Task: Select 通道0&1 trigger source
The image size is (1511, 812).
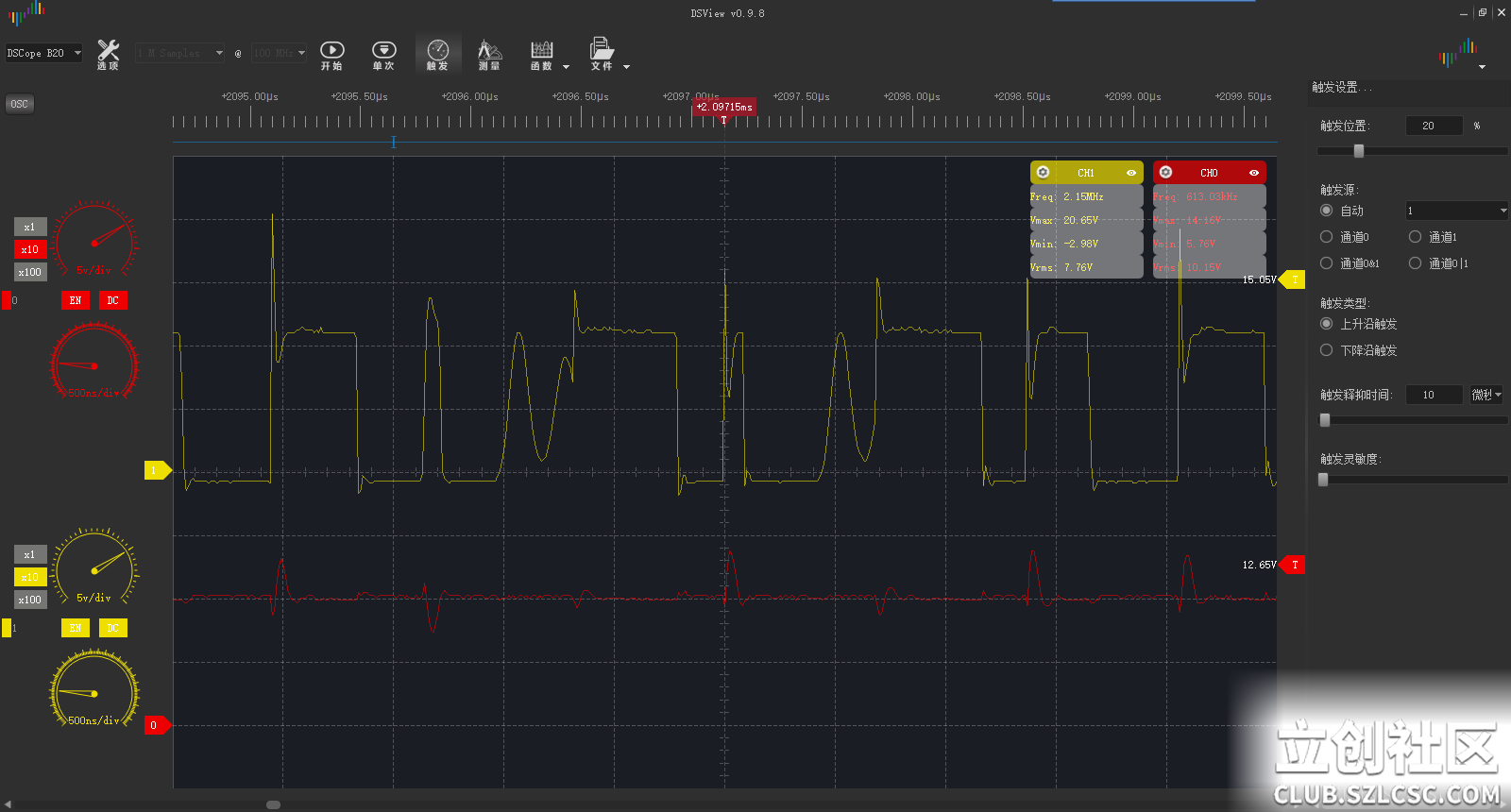Action: click(1327, 263)
